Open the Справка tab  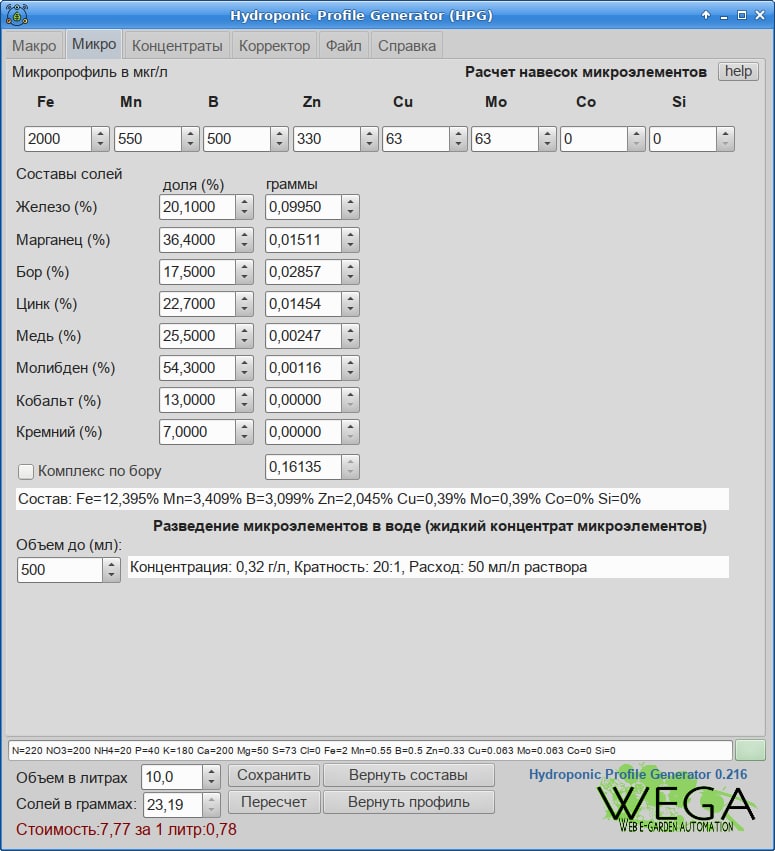407,46
